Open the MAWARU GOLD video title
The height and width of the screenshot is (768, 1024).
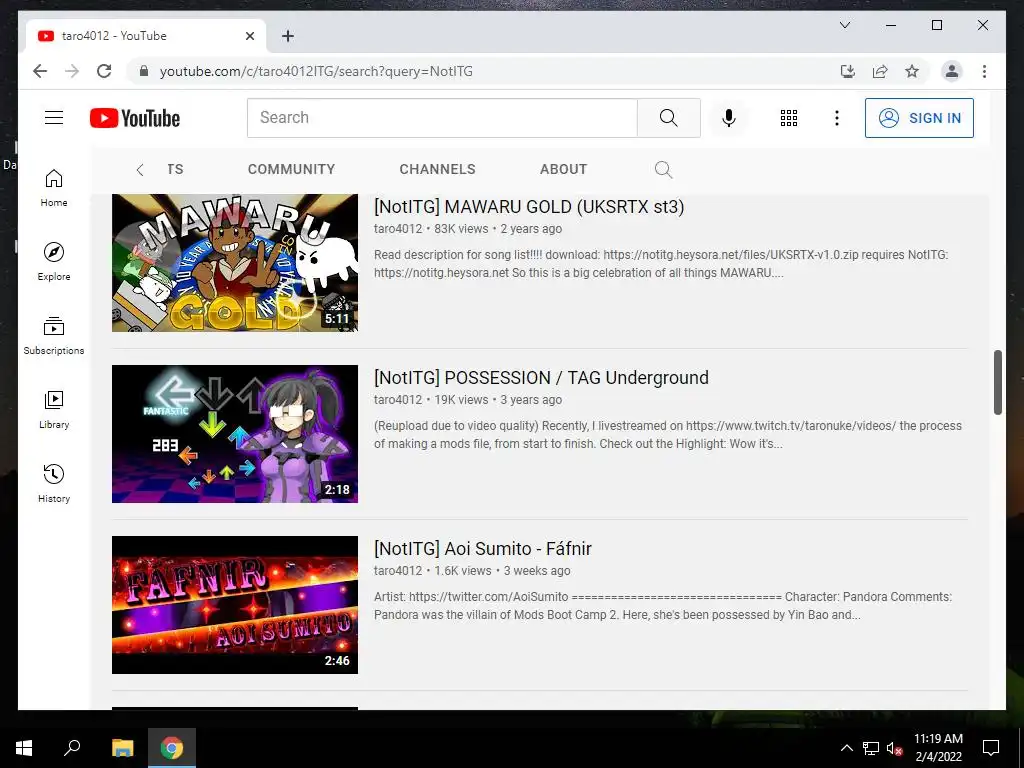pyautogui.click(x=529, y=206)
